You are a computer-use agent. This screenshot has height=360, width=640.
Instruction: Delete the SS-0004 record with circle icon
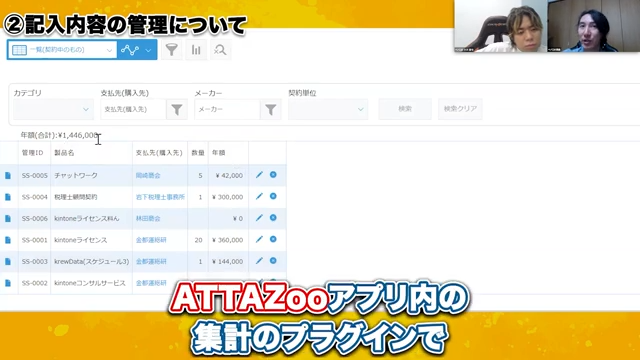(x=273, y=196)
